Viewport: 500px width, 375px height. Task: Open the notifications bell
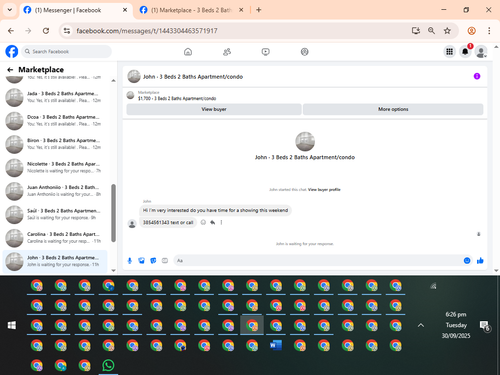coord(465,52)
